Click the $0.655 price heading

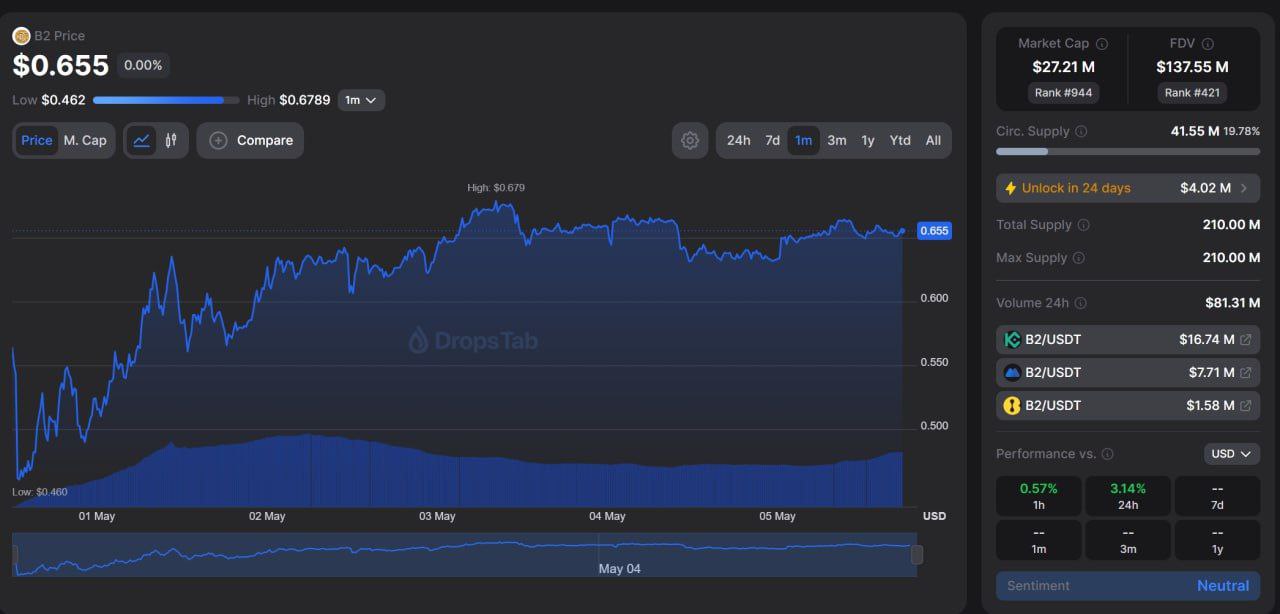point(61,66)
